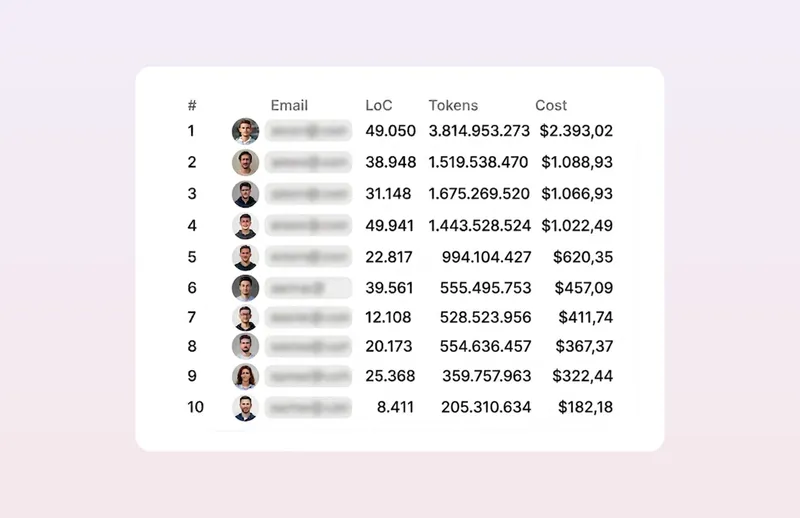Sort by the Email column header
Screen dimensions: 800x518
pos(289,105)
